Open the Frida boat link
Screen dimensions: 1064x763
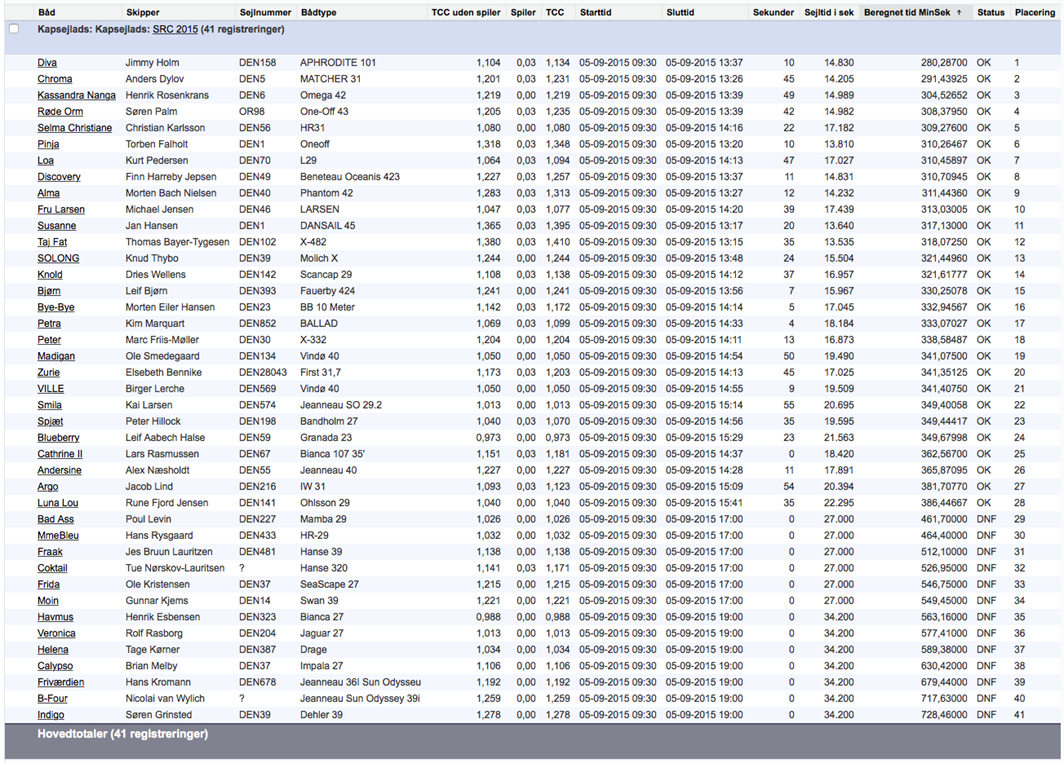pyautogui.click(x=48, y=584)
